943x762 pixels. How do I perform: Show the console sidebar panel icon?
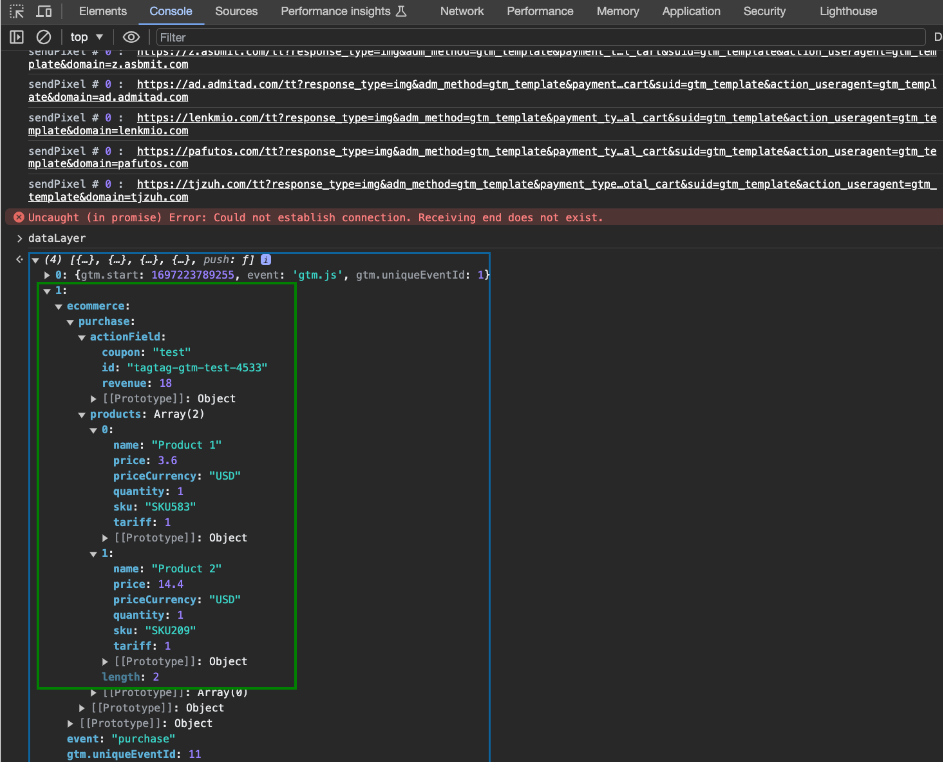coord(17,37)
